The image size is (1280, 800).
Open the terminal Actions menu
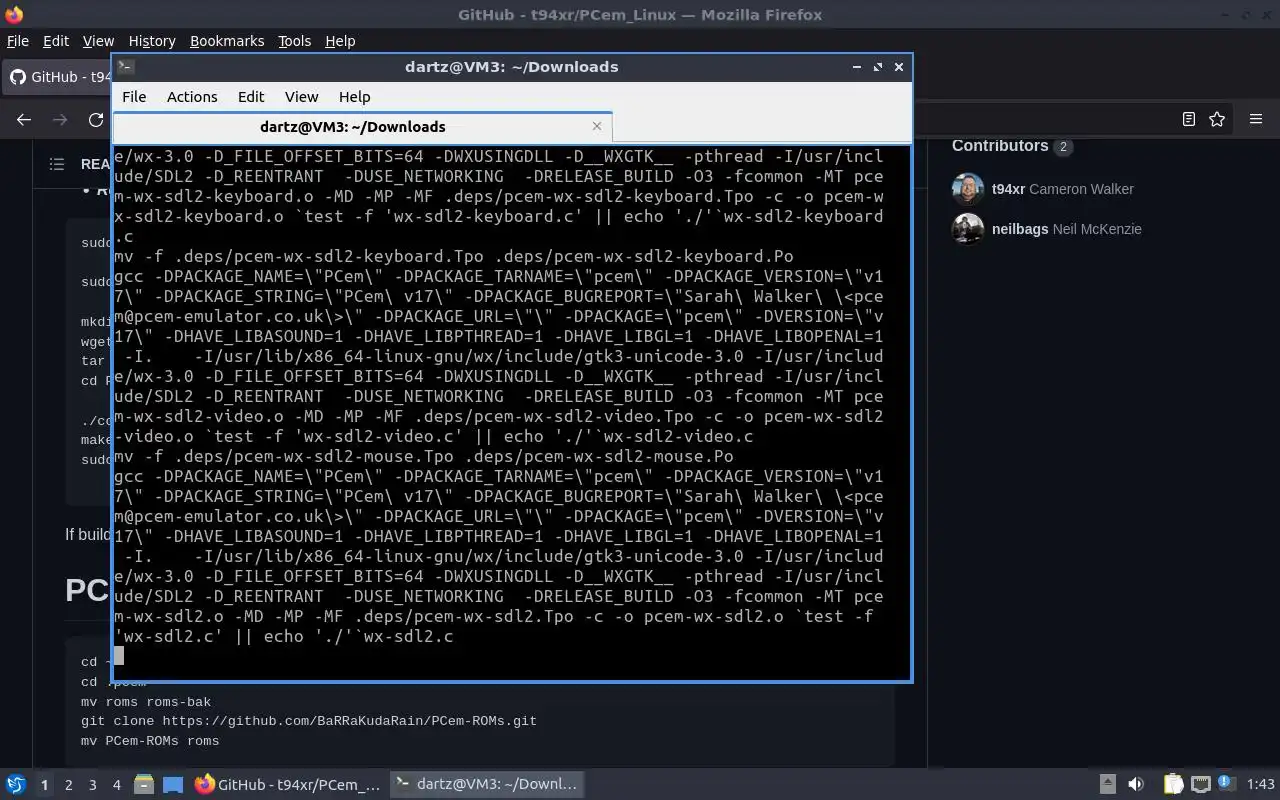(x=192, y=97)
